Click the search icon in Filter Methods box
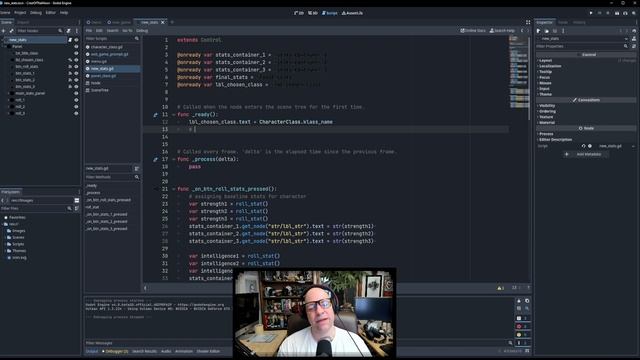The height and width of the screenshot is (360, 640). 137,177
